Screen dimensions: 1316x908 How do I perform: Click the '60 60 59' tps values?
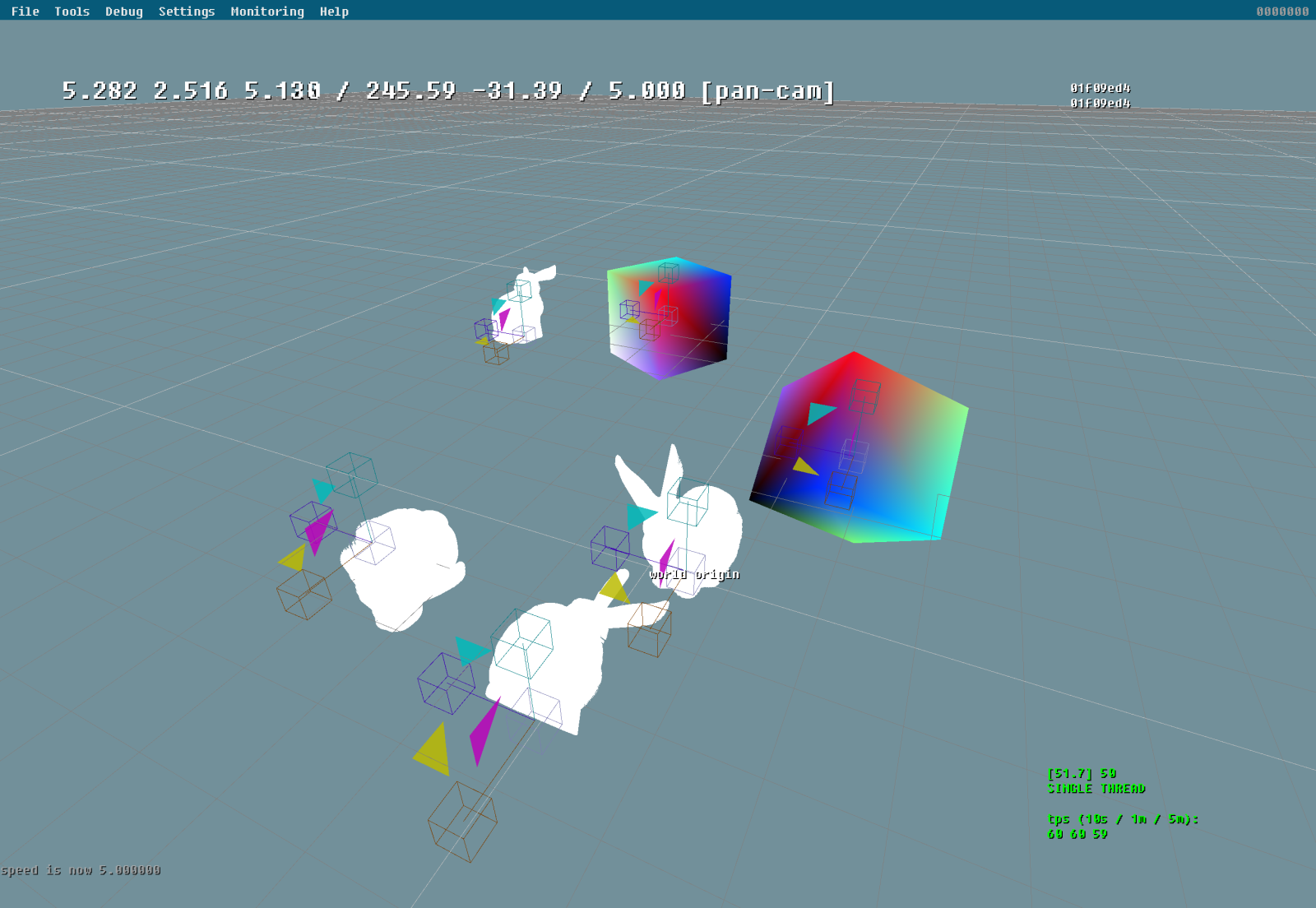point(1077,834)
